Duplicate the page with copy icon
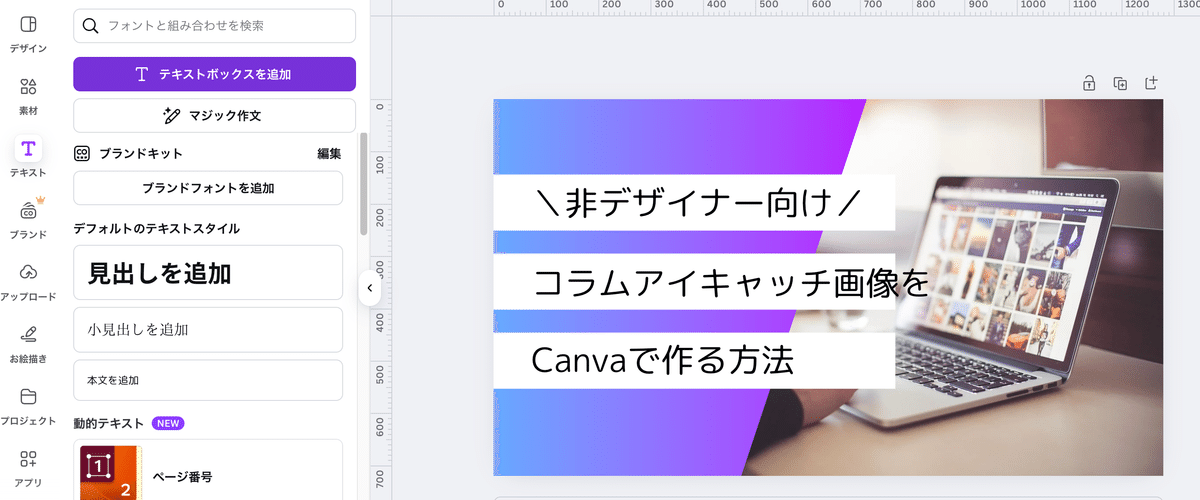 tap(1120, 83)
